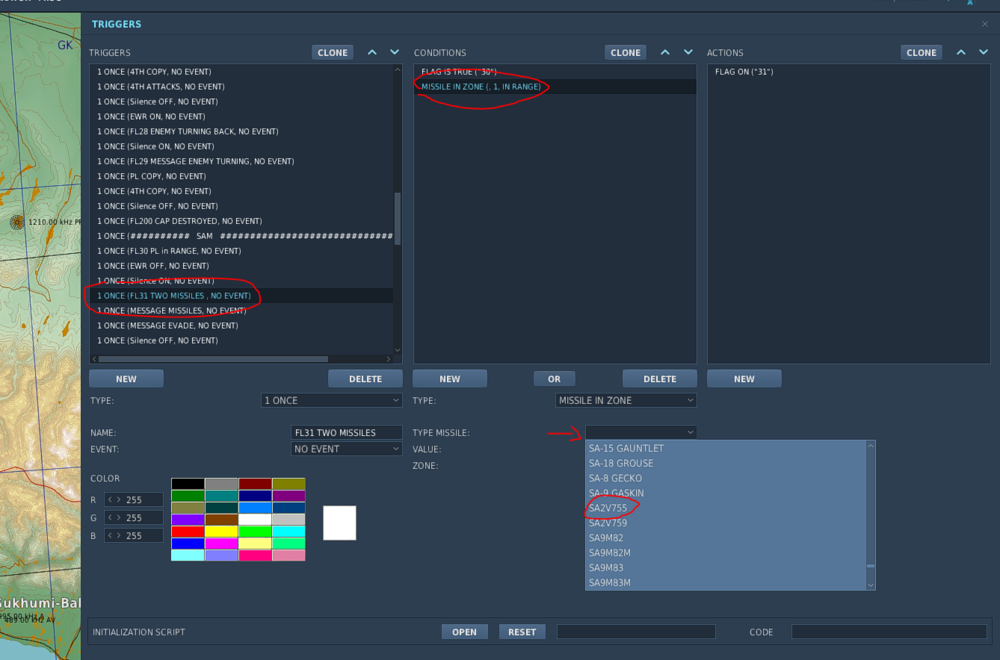This screenshot has width=1000, height=660.
Task: Move selected action down with arrow
Action: [983, 52]
